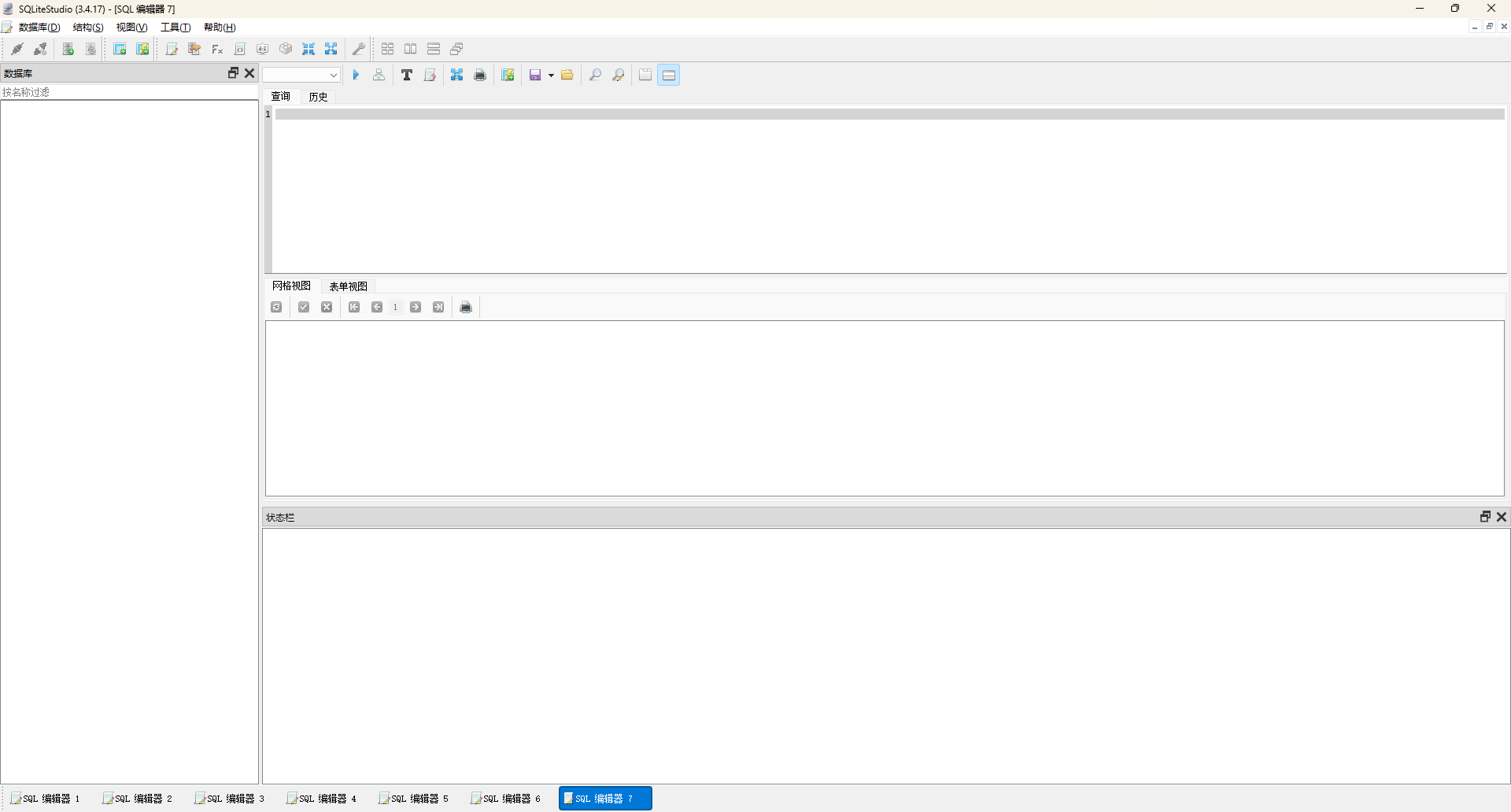
Task: Close the 状态栏 panel
Action: click(1502, 516)
